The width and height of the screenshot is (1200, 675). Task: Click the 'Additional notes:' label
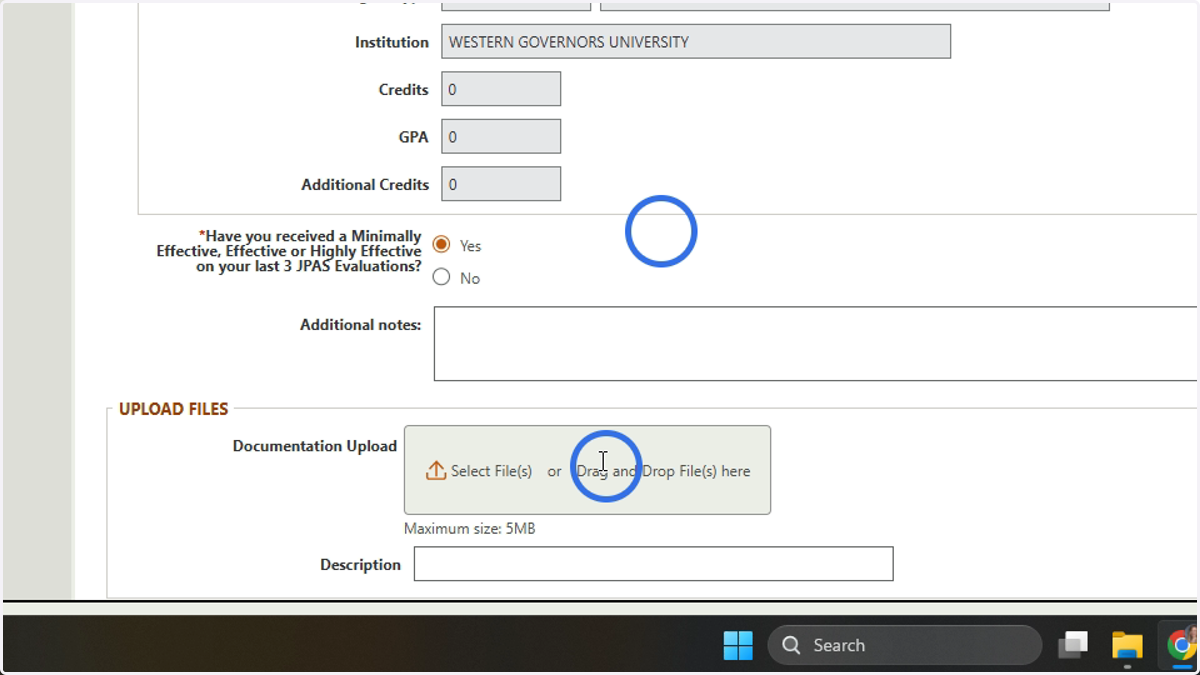point(360,325)
